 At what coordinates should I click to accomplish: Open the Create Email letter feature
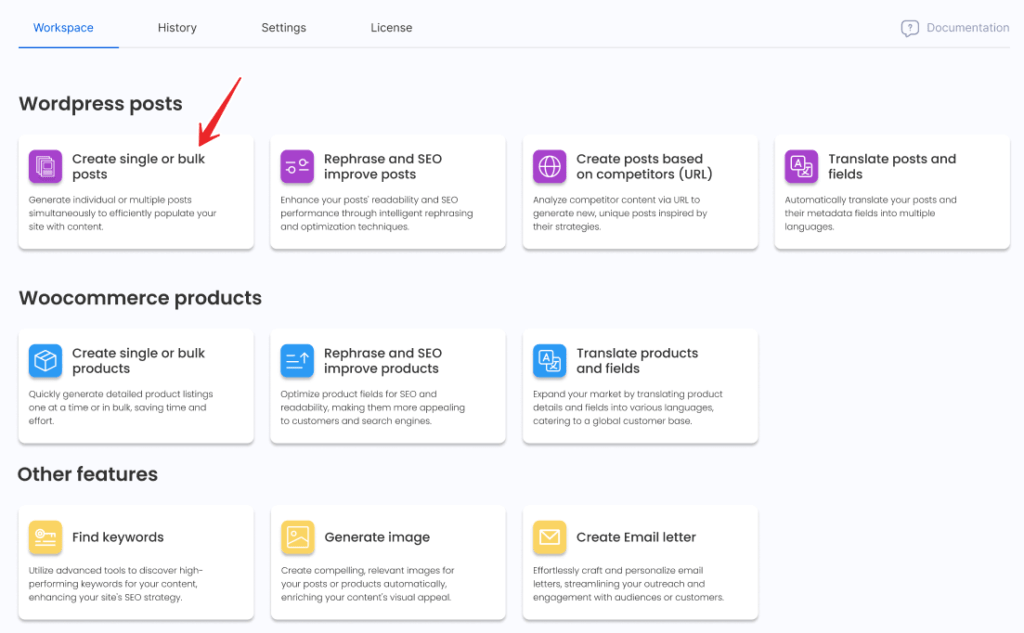pyautogui.click(x=640, y=562)
